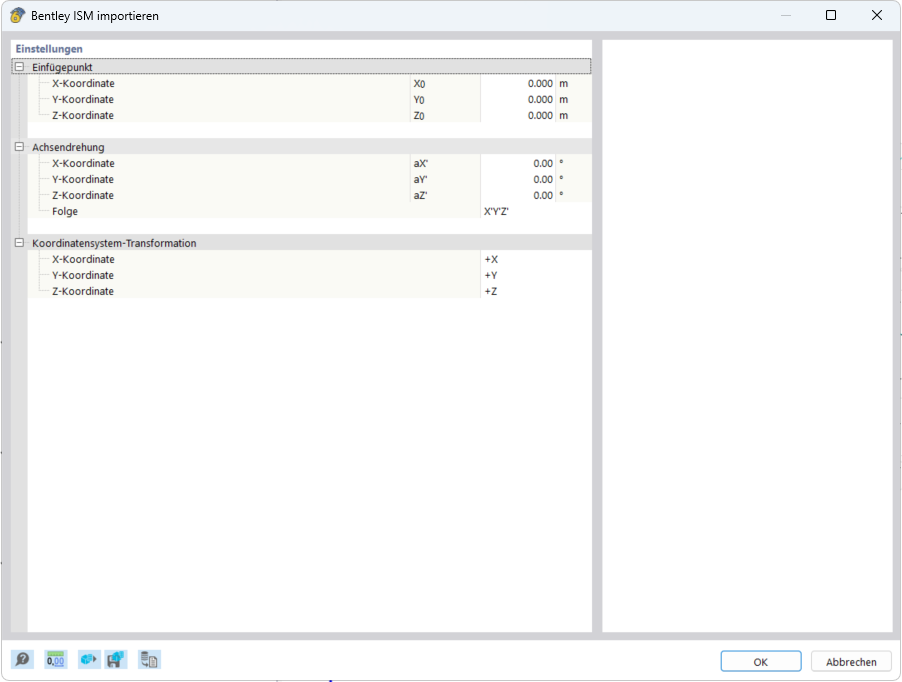Close the Bentley ISM importieren dialog
The width and height of the screenshot is (902, 682).
coord(877,15)
